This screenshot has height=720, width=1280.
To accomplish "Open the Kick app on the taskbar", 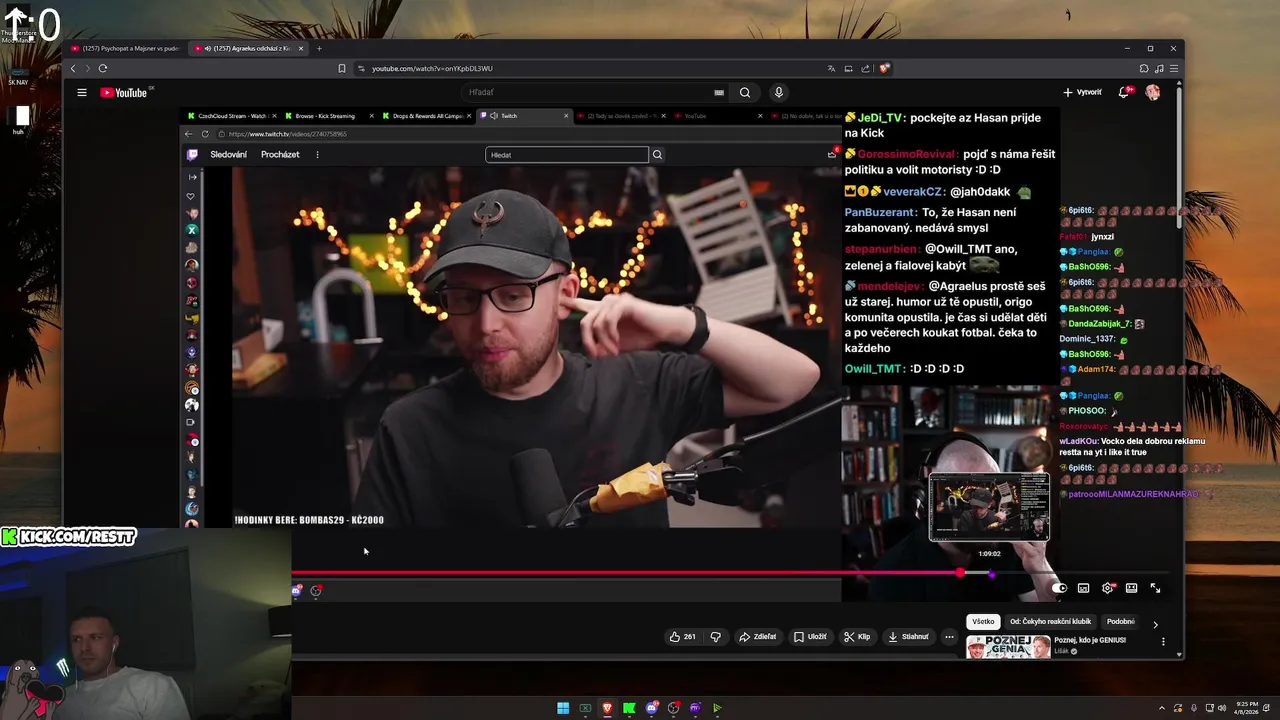I will 629,708.
